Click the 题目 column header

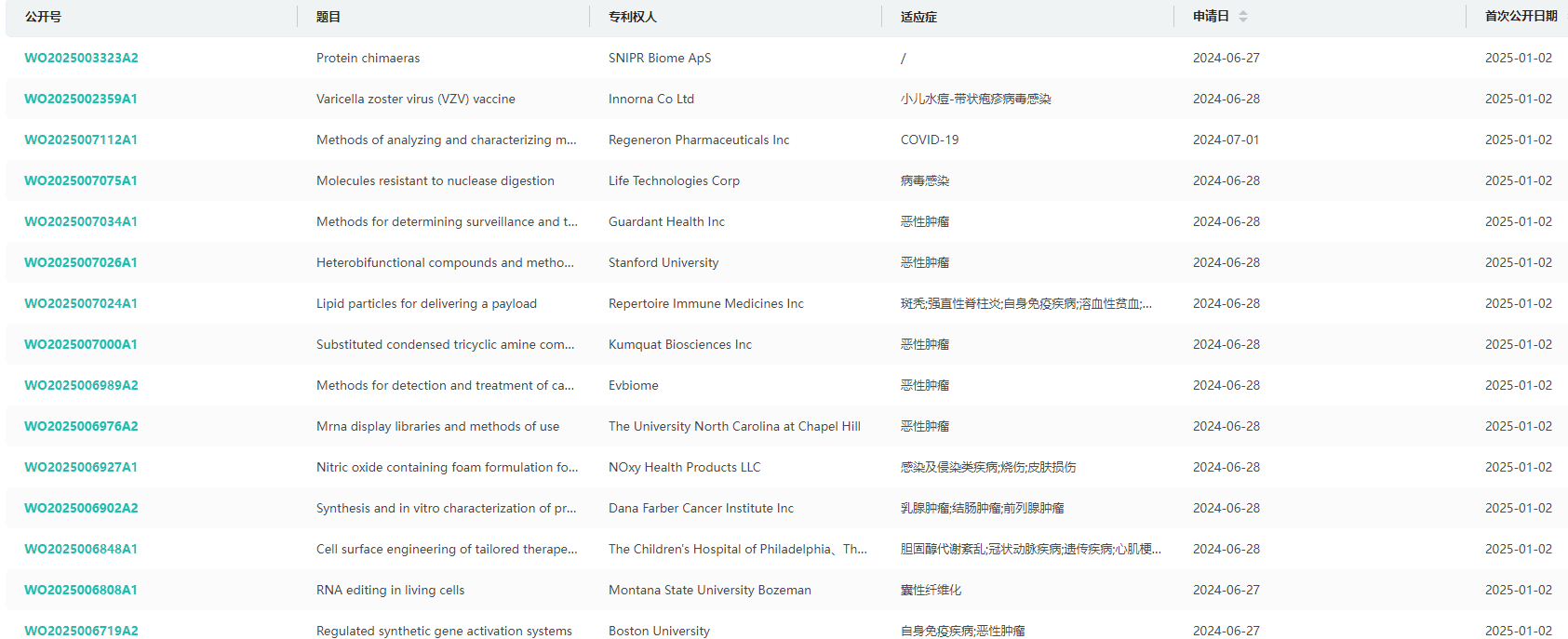pyautogui.click(x=328, y=17)
